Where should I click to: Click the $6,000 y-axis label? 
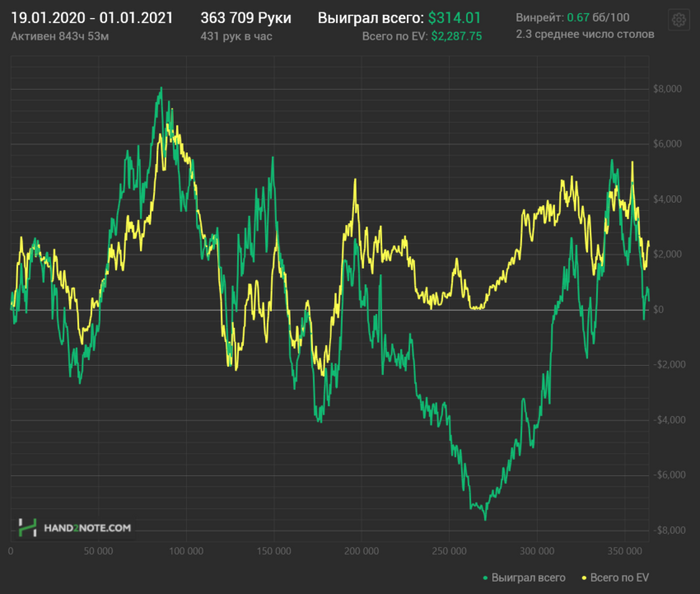[x=667, y=144]
